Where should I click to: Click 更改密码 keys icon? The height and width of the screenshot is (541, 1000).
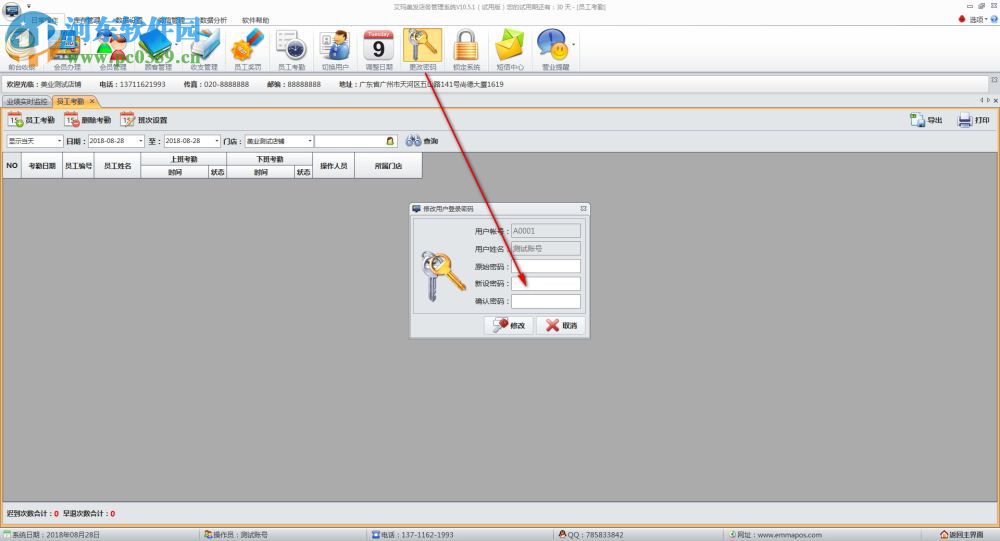[x=422, y=50]
